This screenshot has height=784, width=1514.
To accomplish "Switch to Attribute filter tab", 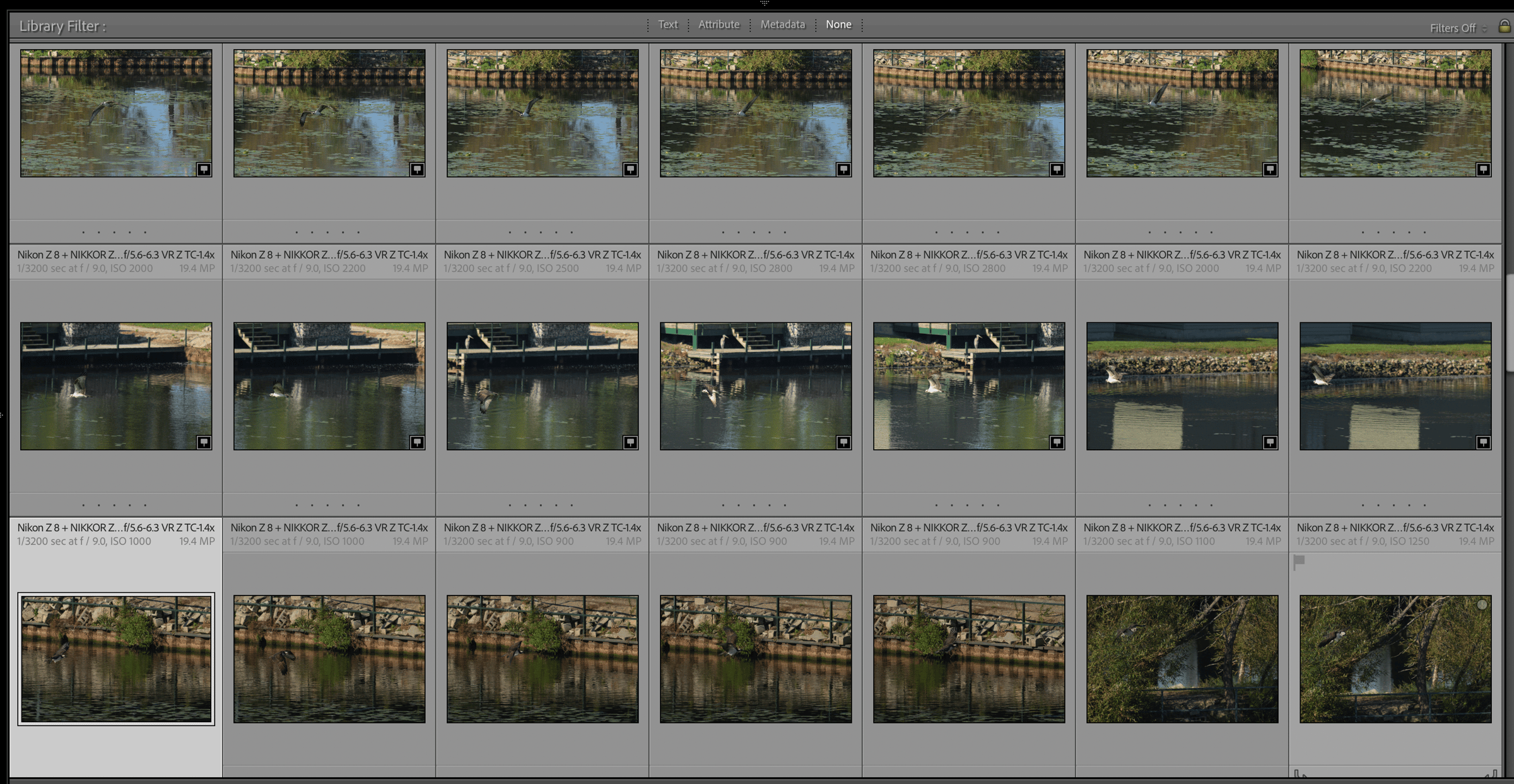I will pos(719,25).
